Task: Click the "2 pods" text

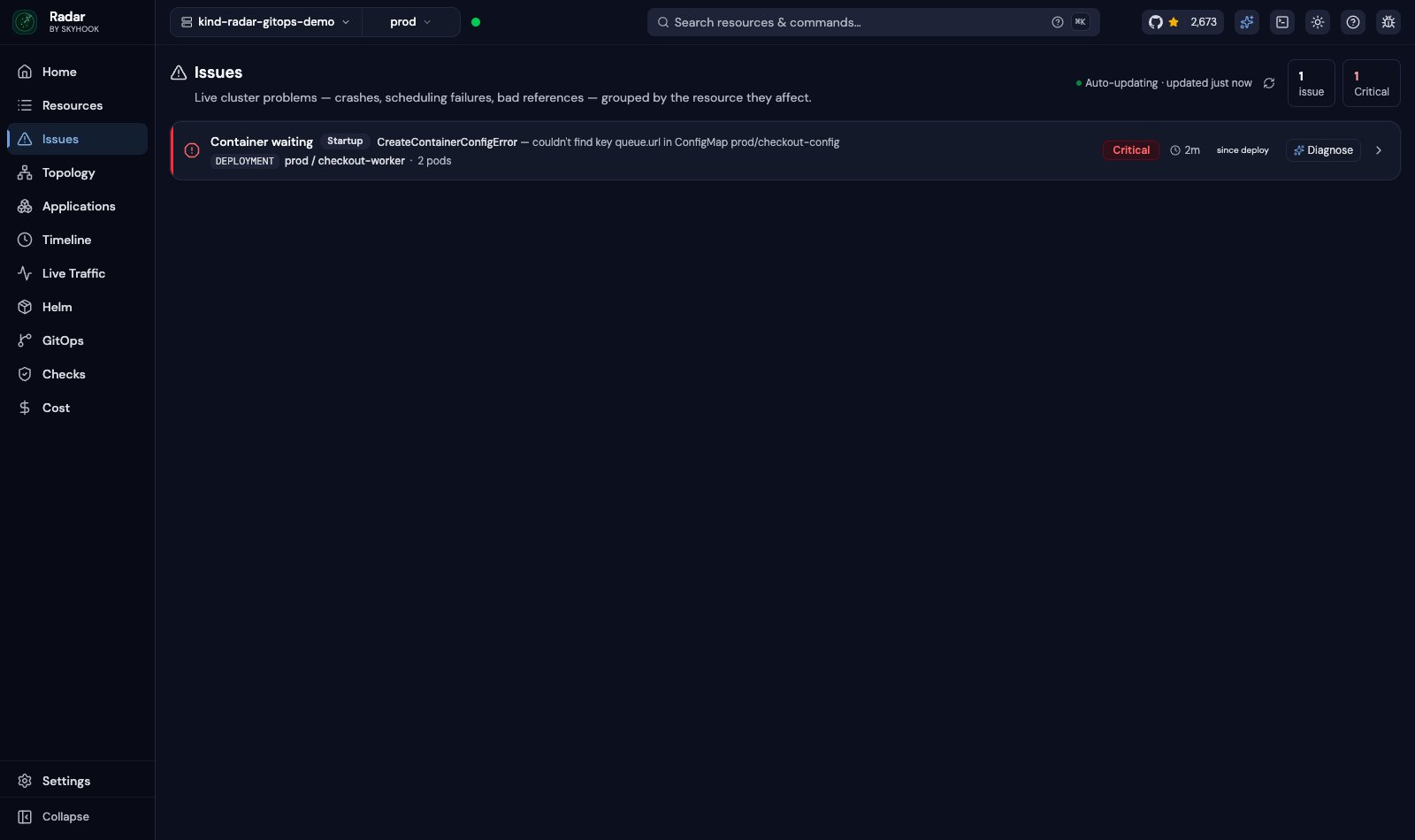Action: tap(434, 161)
